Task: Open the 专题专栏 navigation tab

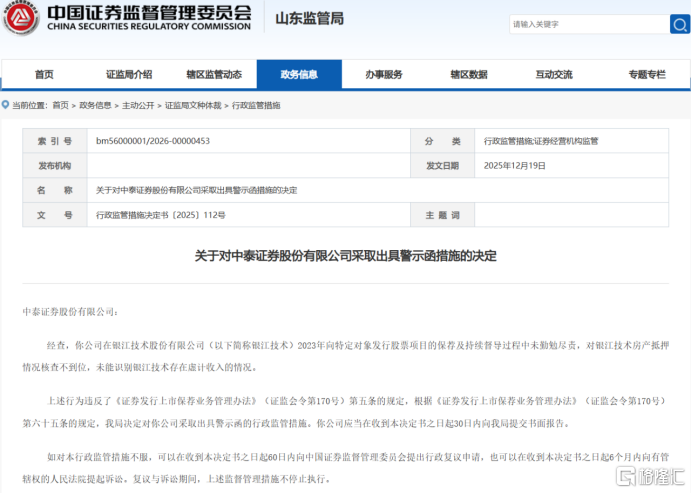Action: tap(647, 74)
